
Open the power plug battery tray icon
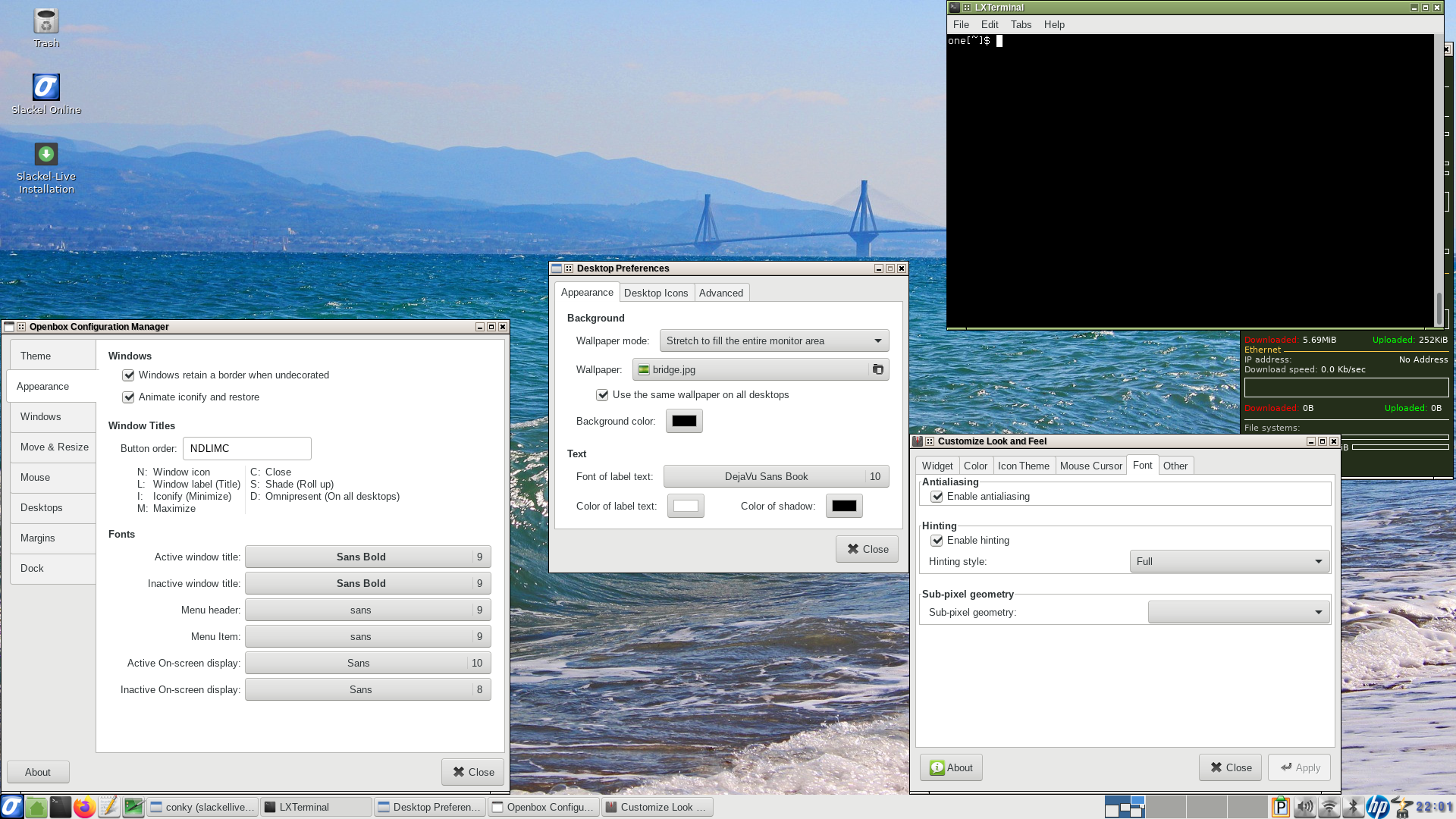1402,807
